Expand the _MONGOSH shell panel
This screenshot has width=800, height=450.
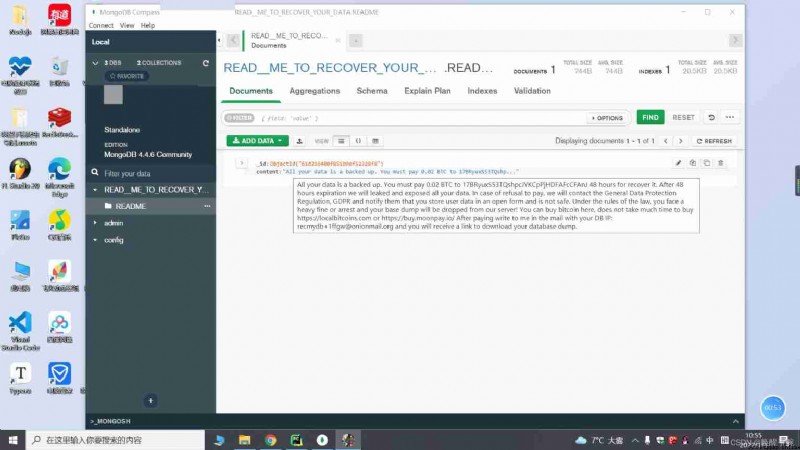click(x=735, y=421)
